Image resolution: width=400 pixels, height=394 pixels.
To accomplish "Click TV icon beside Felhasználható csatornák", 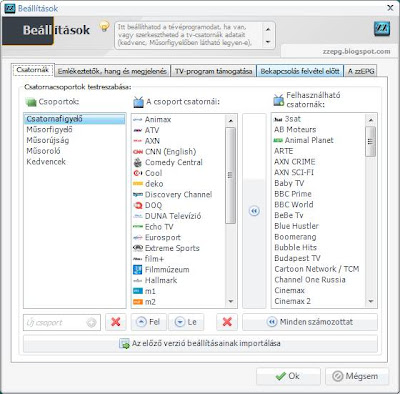I will coord(279,100).
